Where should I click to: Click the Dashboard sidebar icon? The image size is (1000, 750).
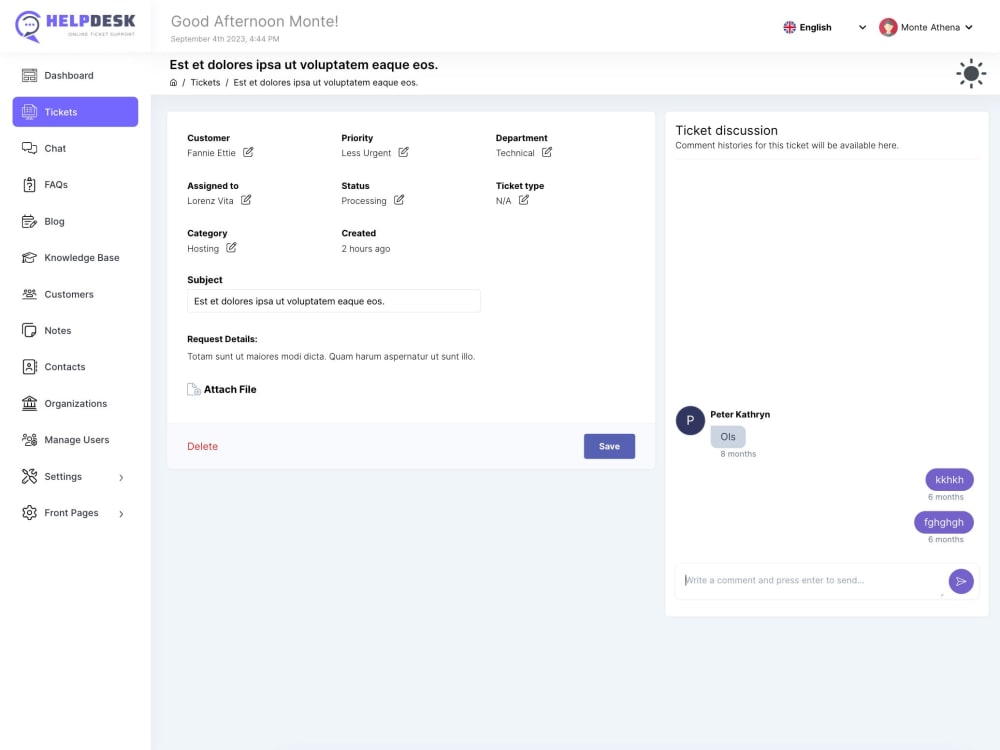tap(29, 75)
